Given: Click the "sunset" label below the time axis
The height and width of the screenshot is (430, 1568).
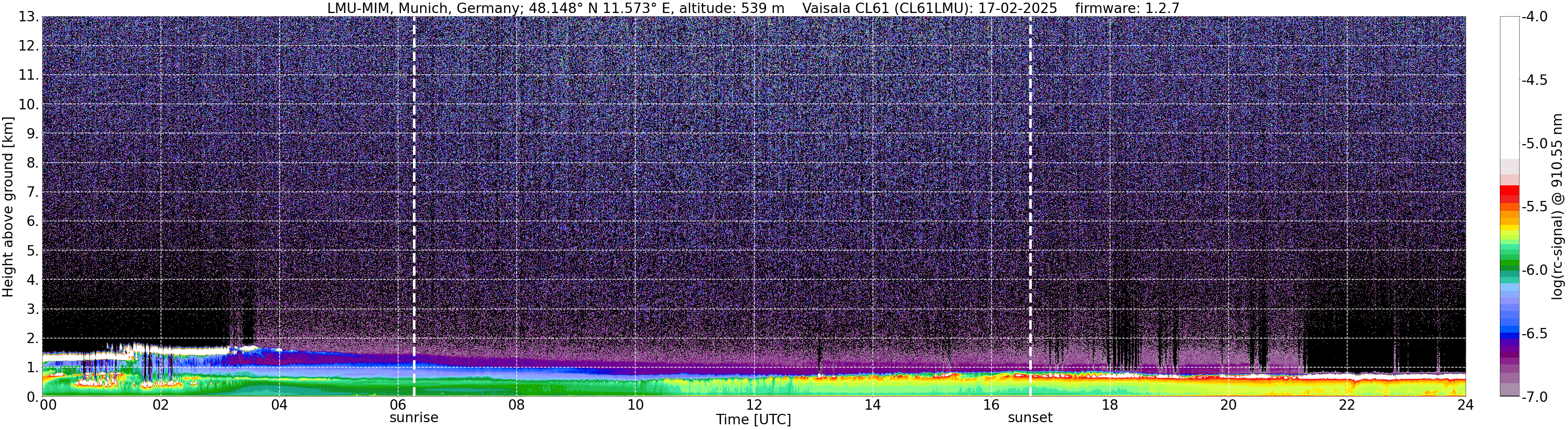Looking at the screenshot, I should pos(1030,418).
